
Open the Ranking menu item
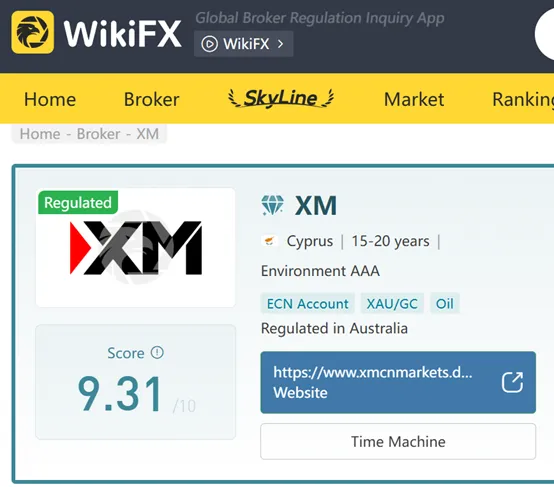(x=523, y=99)
